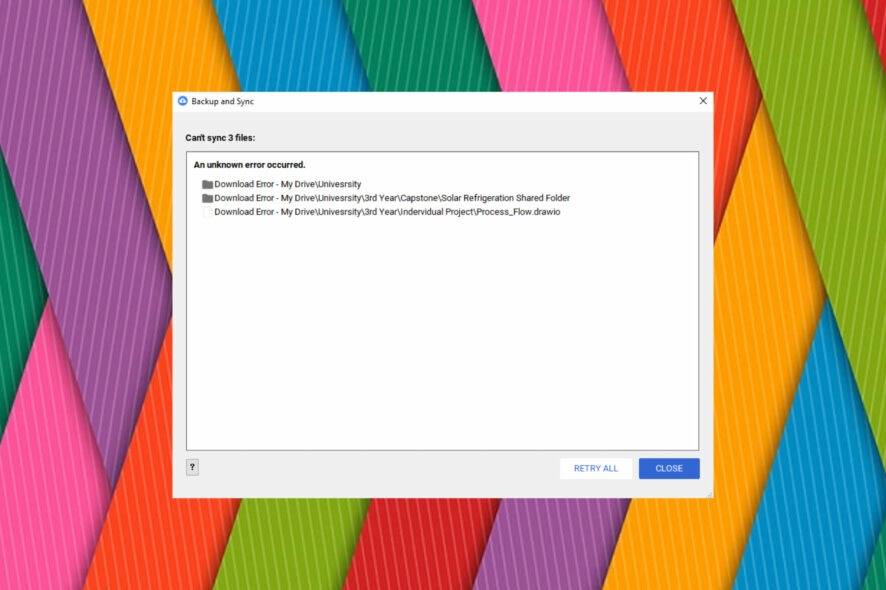Grab the dialog resize grip corner
This screenshot has height=590, width=886.
[x=709, y=494]
